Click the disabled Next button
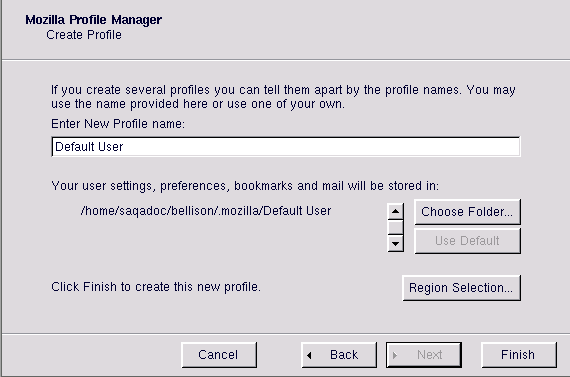 (x=424, y=355)
